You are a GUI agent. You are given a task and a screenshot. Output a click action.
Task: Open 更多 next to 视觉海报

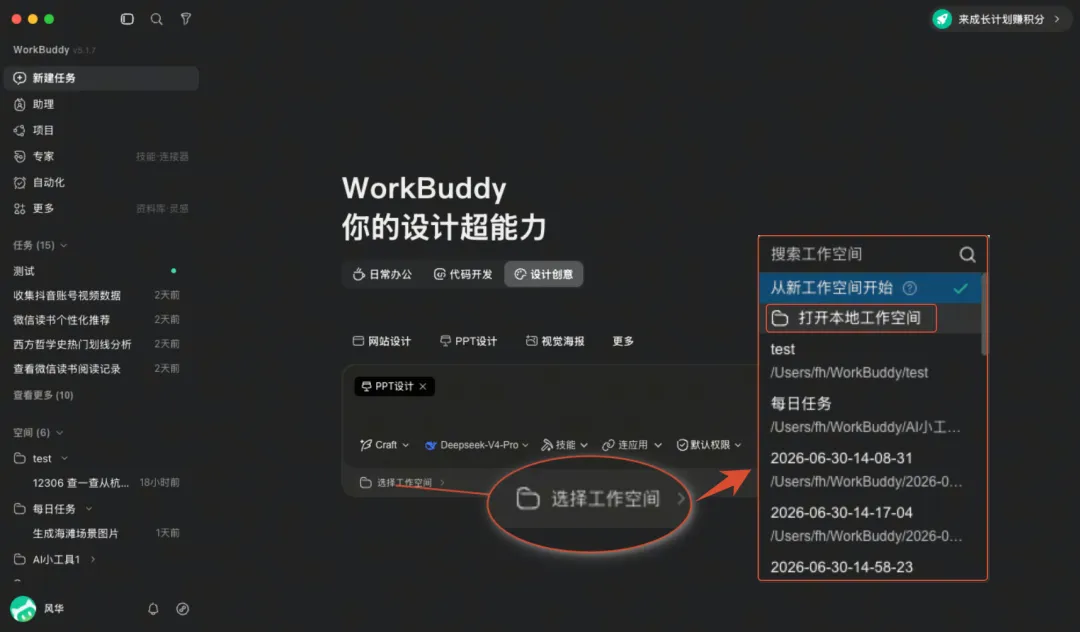pos(623,341)
